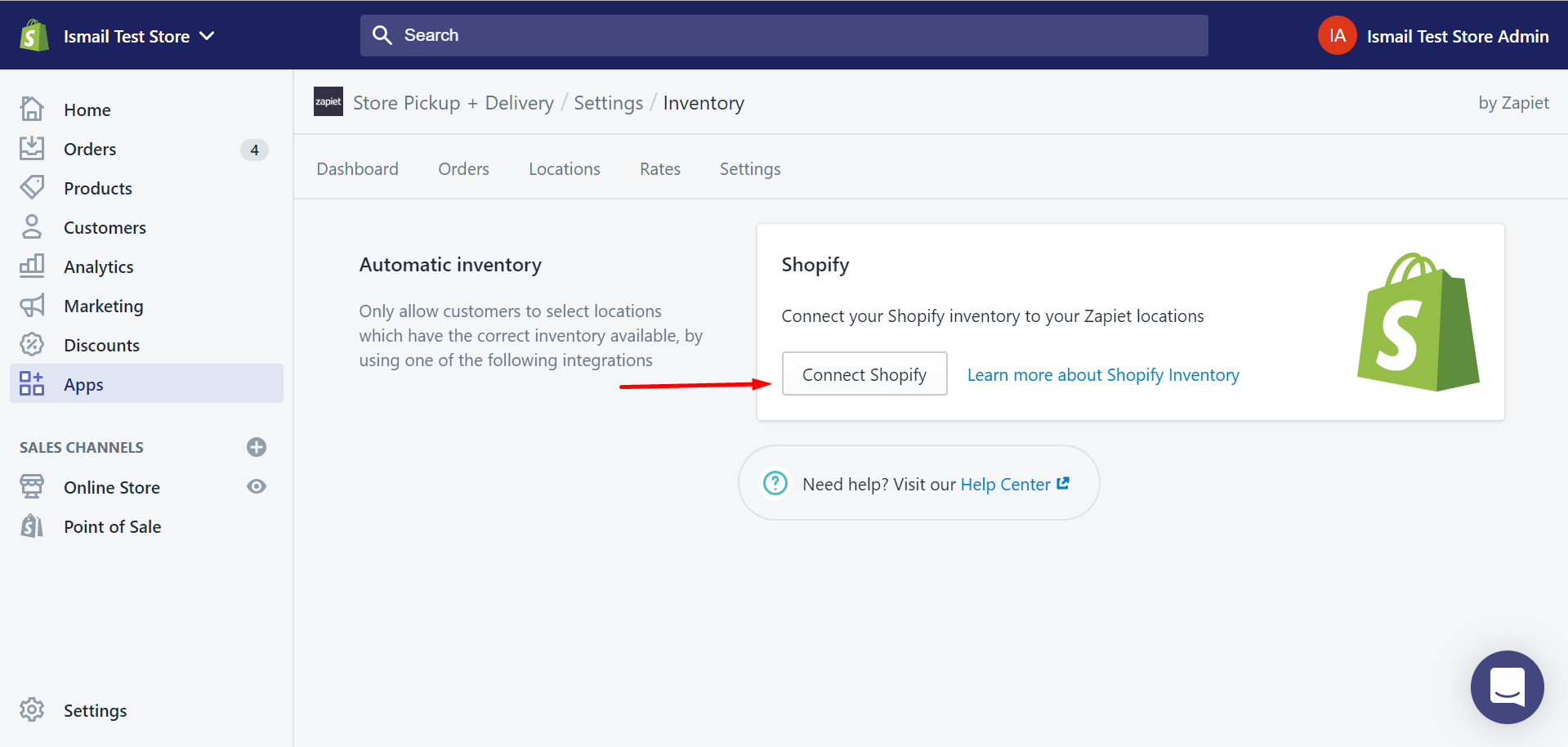The image size is (1568, 747).
Task: Click the Marketing megaphone icon
Action: coord(32,305)
